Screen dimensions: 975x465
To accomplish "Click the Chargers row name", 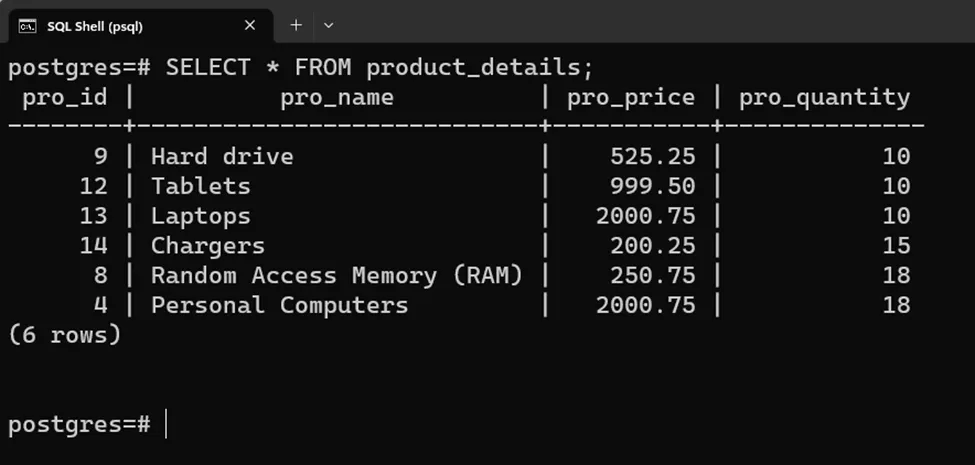I will [x=208, y=246].
